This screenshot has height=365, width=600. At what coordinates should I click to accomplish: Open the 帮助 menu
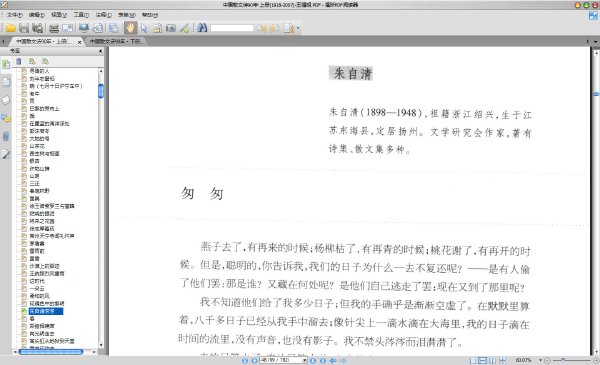(x=150, y=15)
